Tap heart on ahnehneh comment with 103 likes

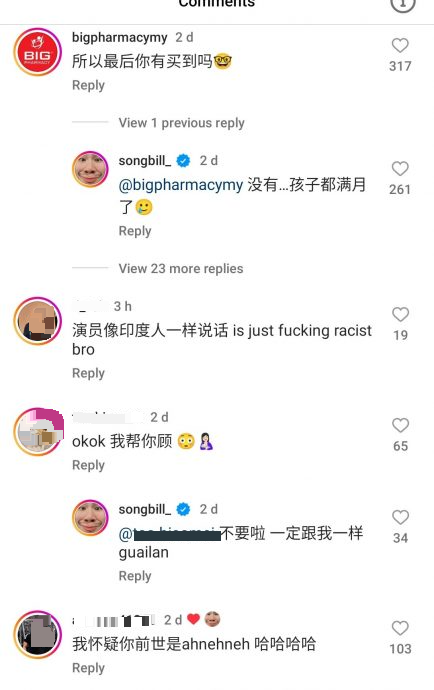point(400,628)
